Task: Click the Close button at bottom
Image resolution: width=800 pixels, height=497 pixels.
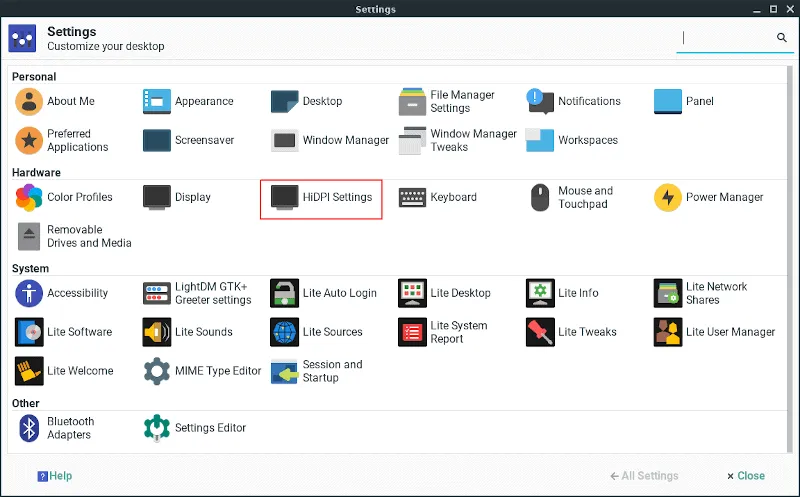Action: point(746,476)
